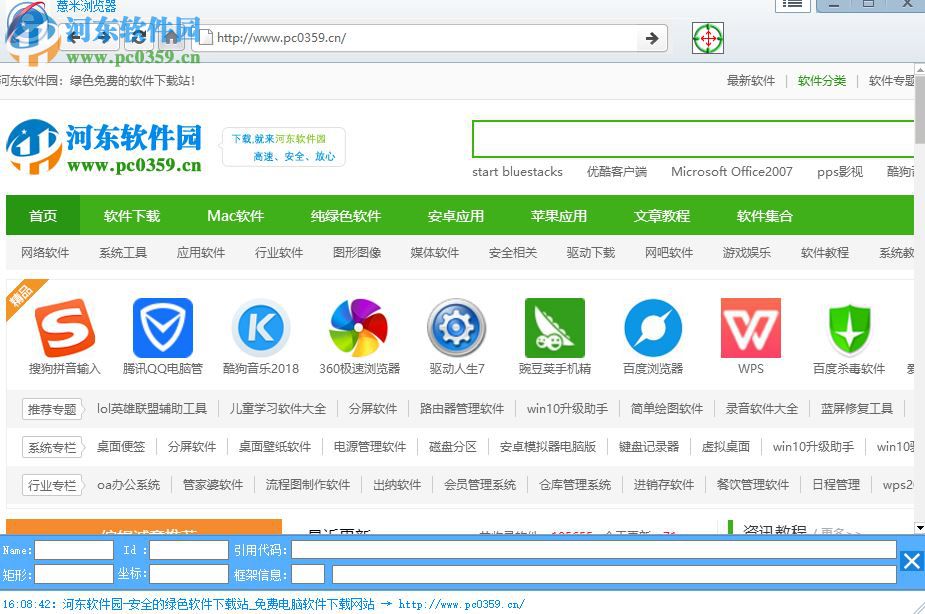Screen dimensions: 925x614
Task: Open the 餐饮管理软件 link
Action: click(x=753, y=485)
